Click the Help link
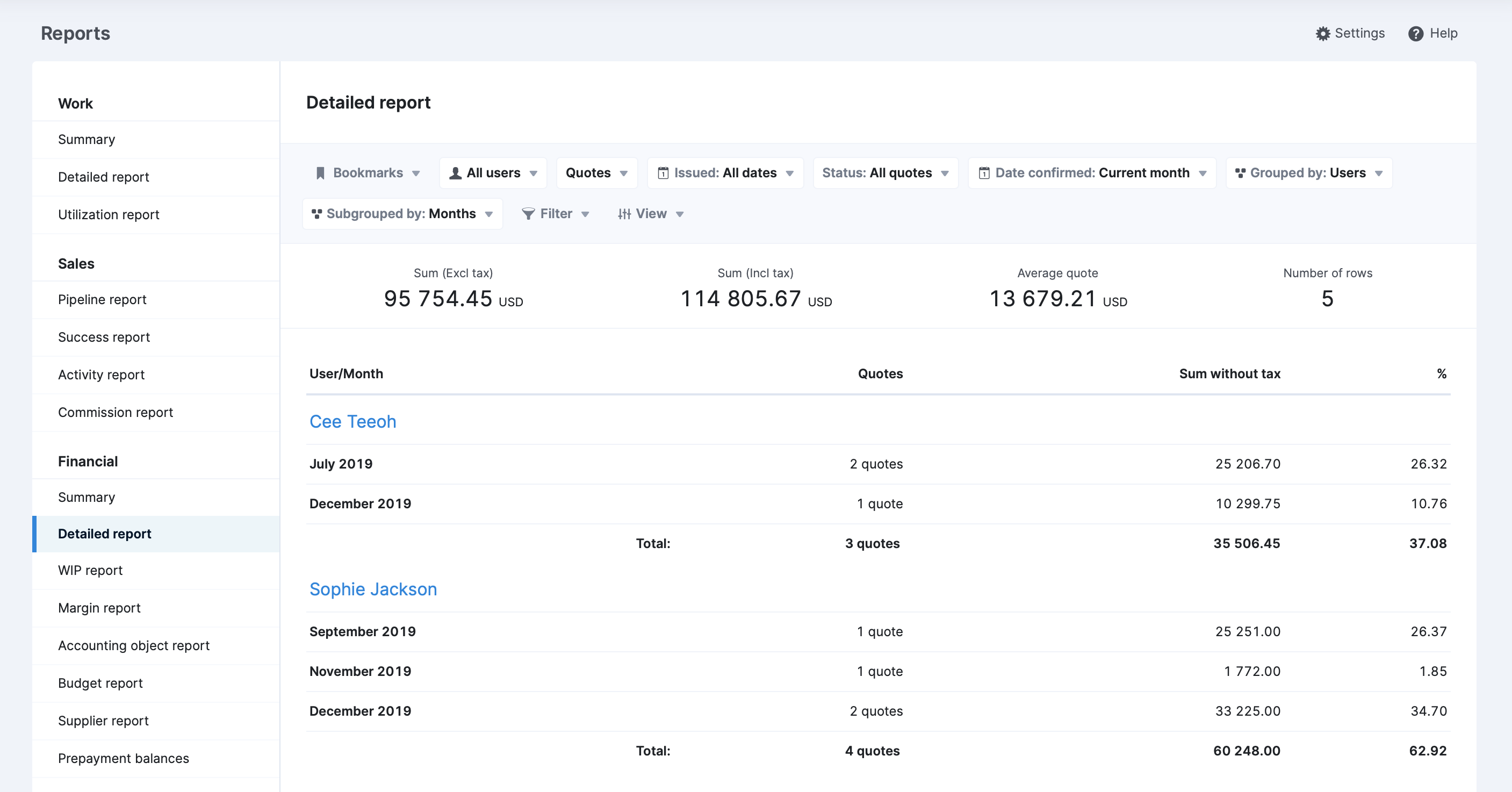Image resolution: width=1512 pixels, height=792 pixels. [1433, 33]
